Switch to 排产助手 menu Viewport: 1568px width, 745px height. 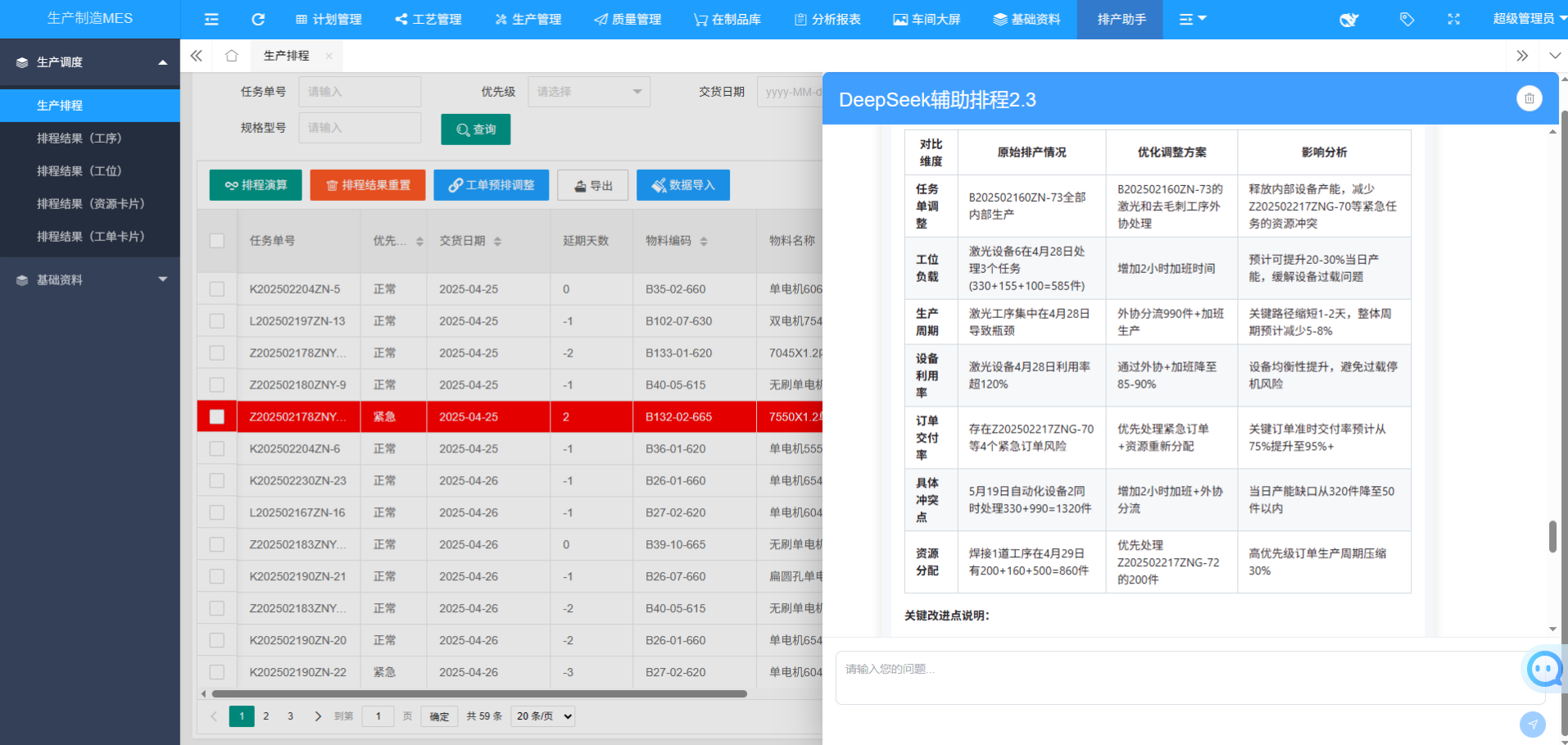click(1122, 19)
